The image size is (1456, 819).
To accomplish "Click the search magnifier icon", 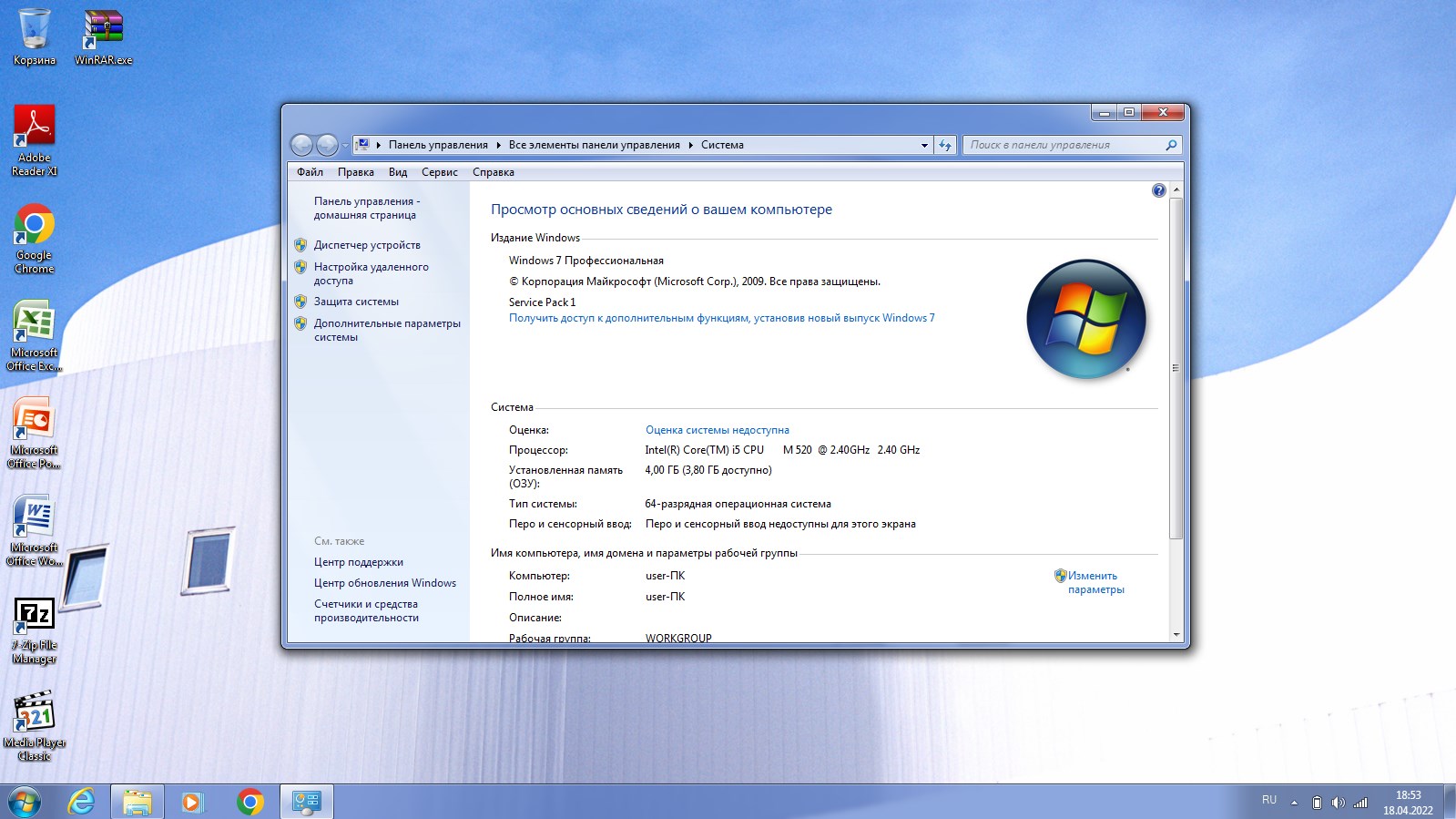I will tap(1171, 145).
